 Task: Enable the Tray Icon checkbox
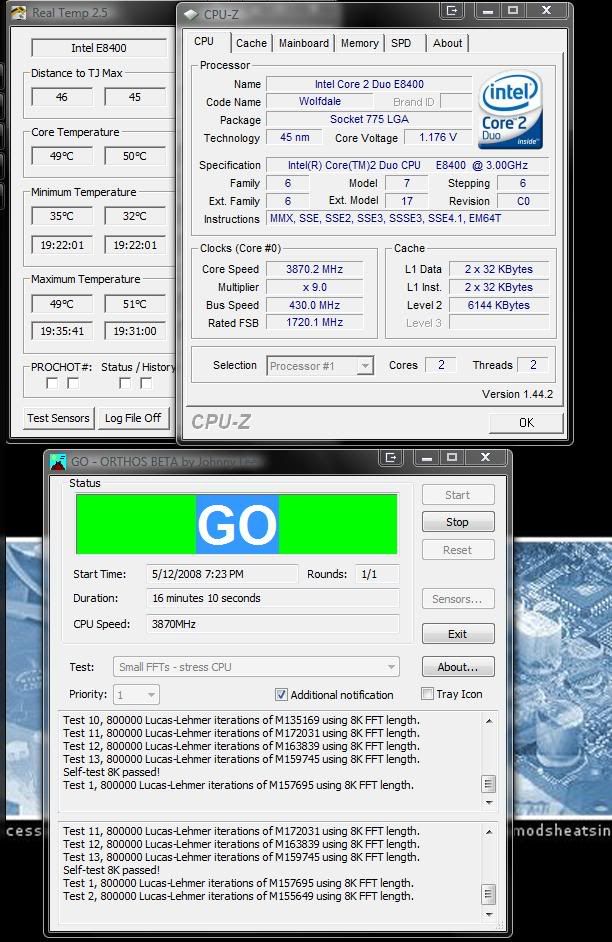[427, 694]
